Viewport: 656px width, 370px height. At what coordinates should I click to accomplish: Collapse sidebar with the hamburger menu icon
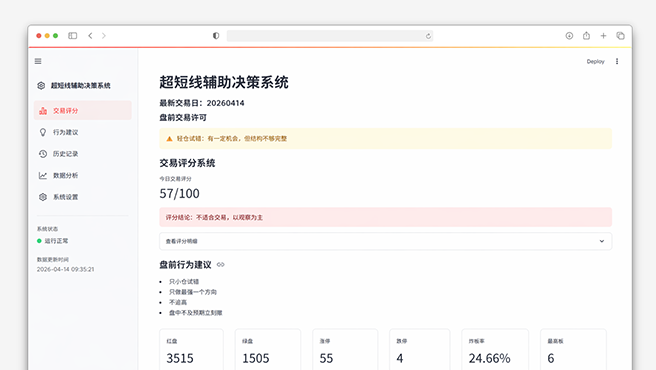38,62
